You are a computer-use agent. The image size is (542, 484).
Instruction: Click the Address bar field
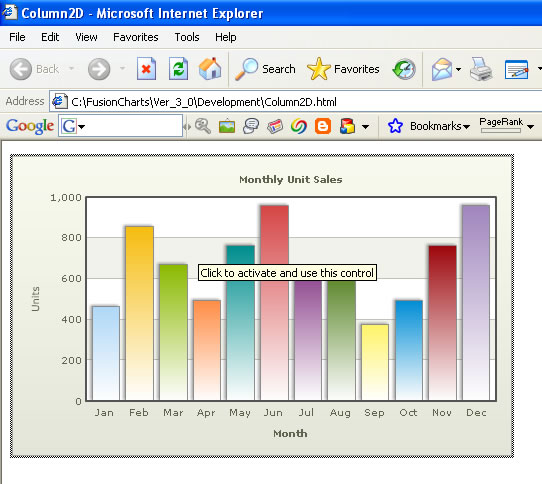[296, 102]
